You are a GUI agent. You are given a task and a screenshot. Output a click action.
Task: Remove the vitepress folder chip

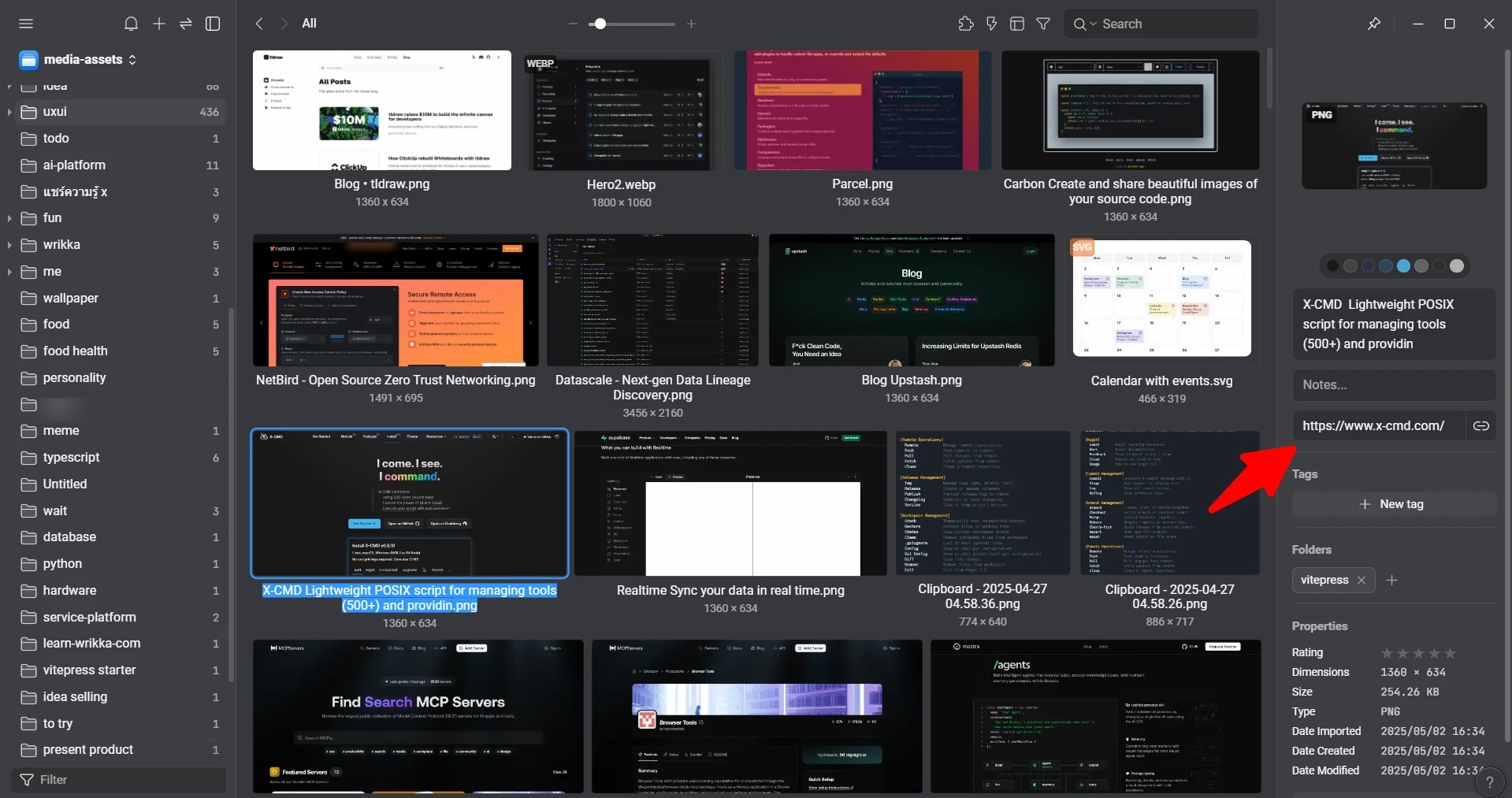(1362, 581)
